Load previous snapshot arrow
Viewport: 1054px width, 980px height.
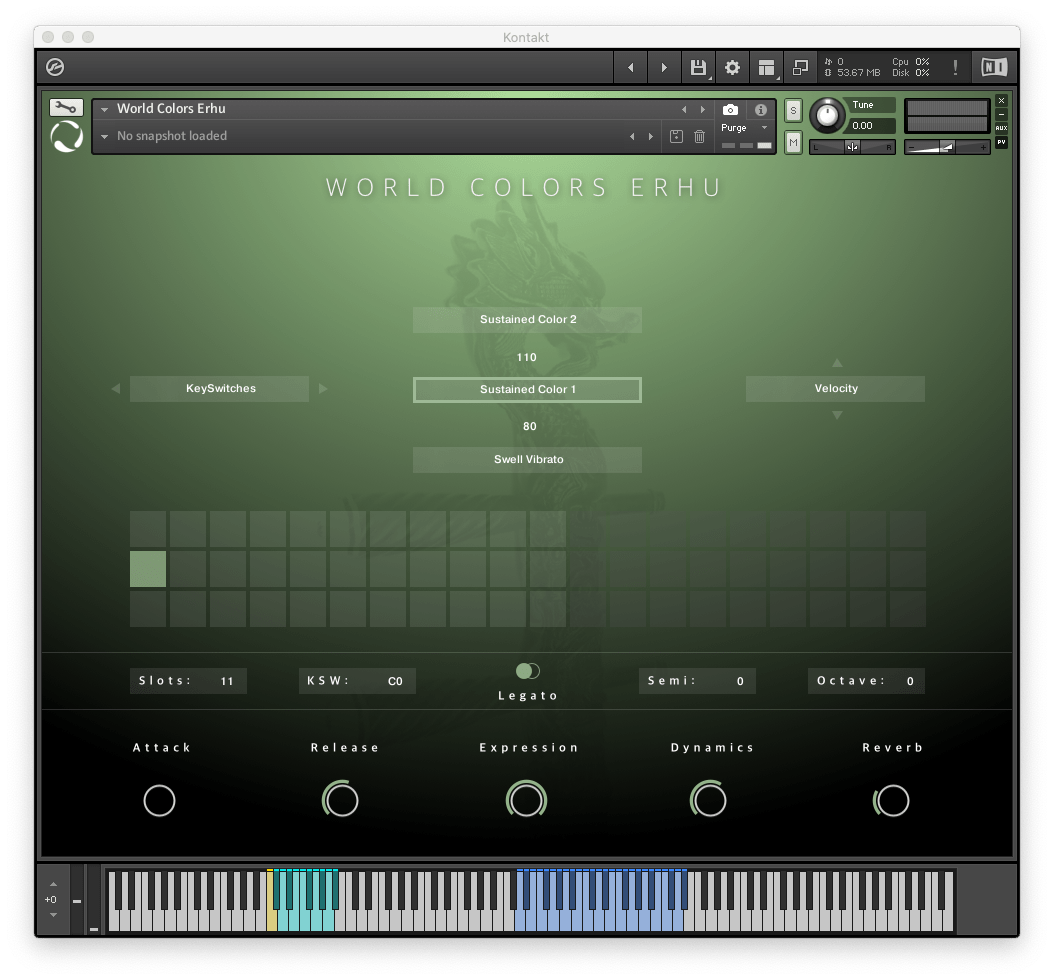tap(632, 136)
